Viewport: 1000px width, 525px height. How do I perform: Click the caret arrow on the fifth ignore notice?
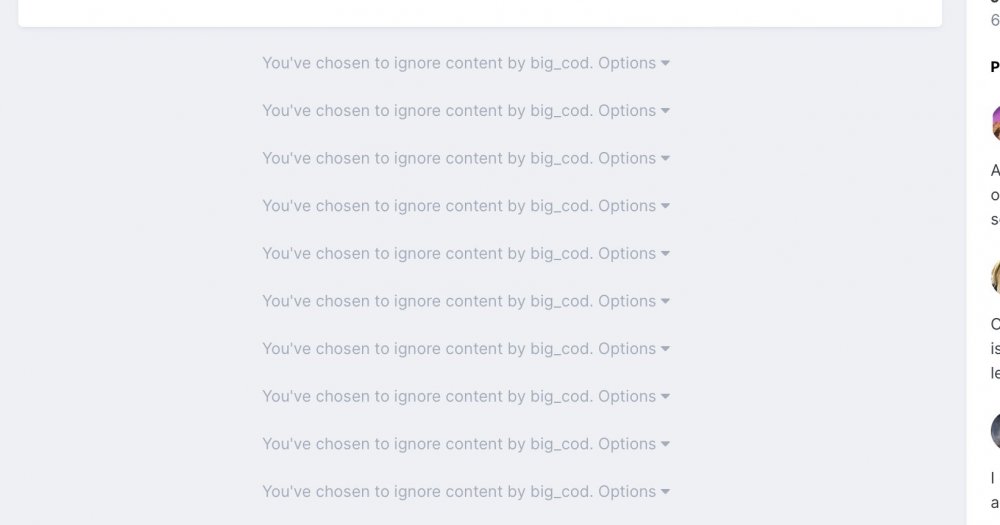pyautogui.click(x=665, y=254)
